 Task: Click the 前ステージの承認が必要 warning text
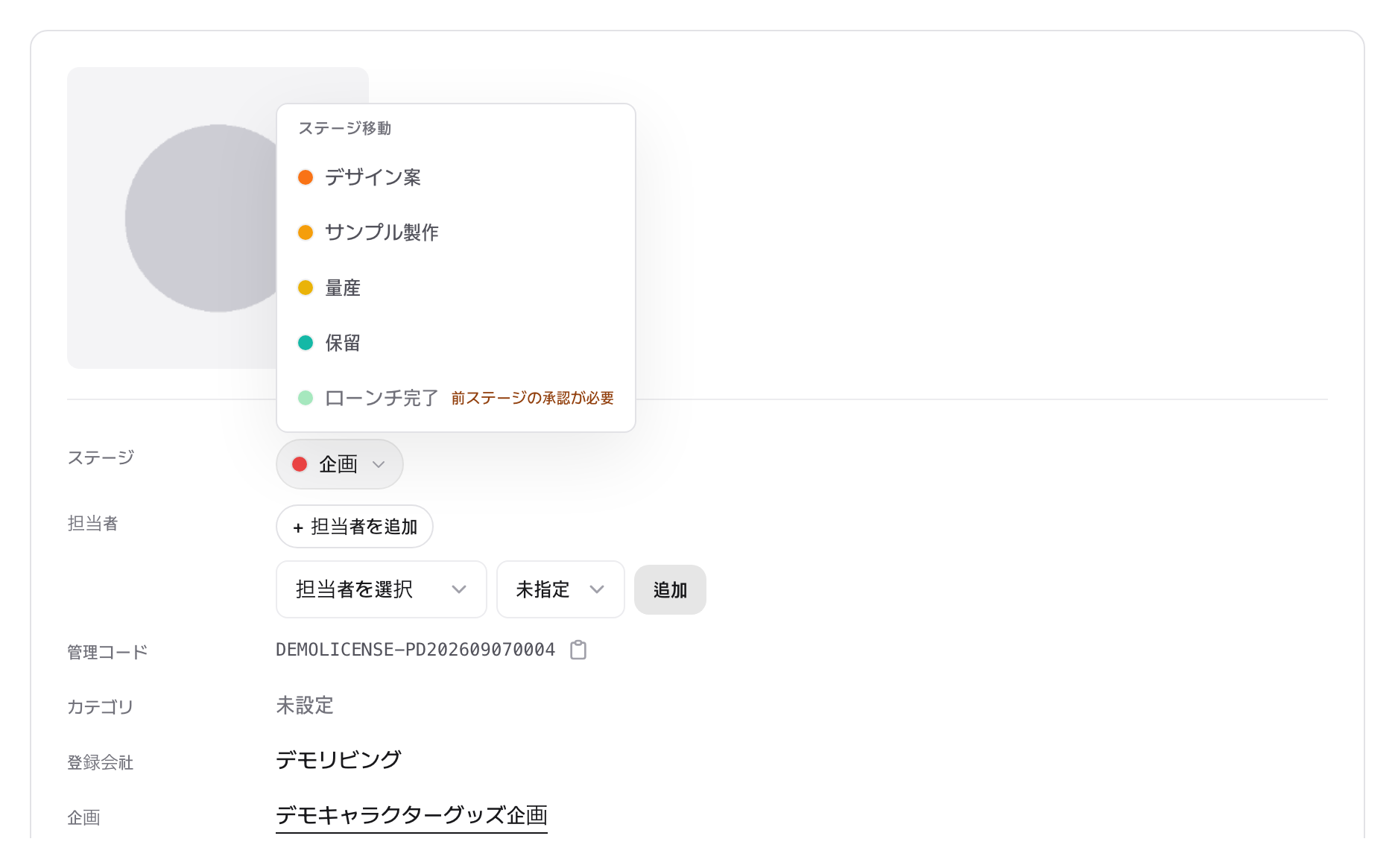coord(533,398)
